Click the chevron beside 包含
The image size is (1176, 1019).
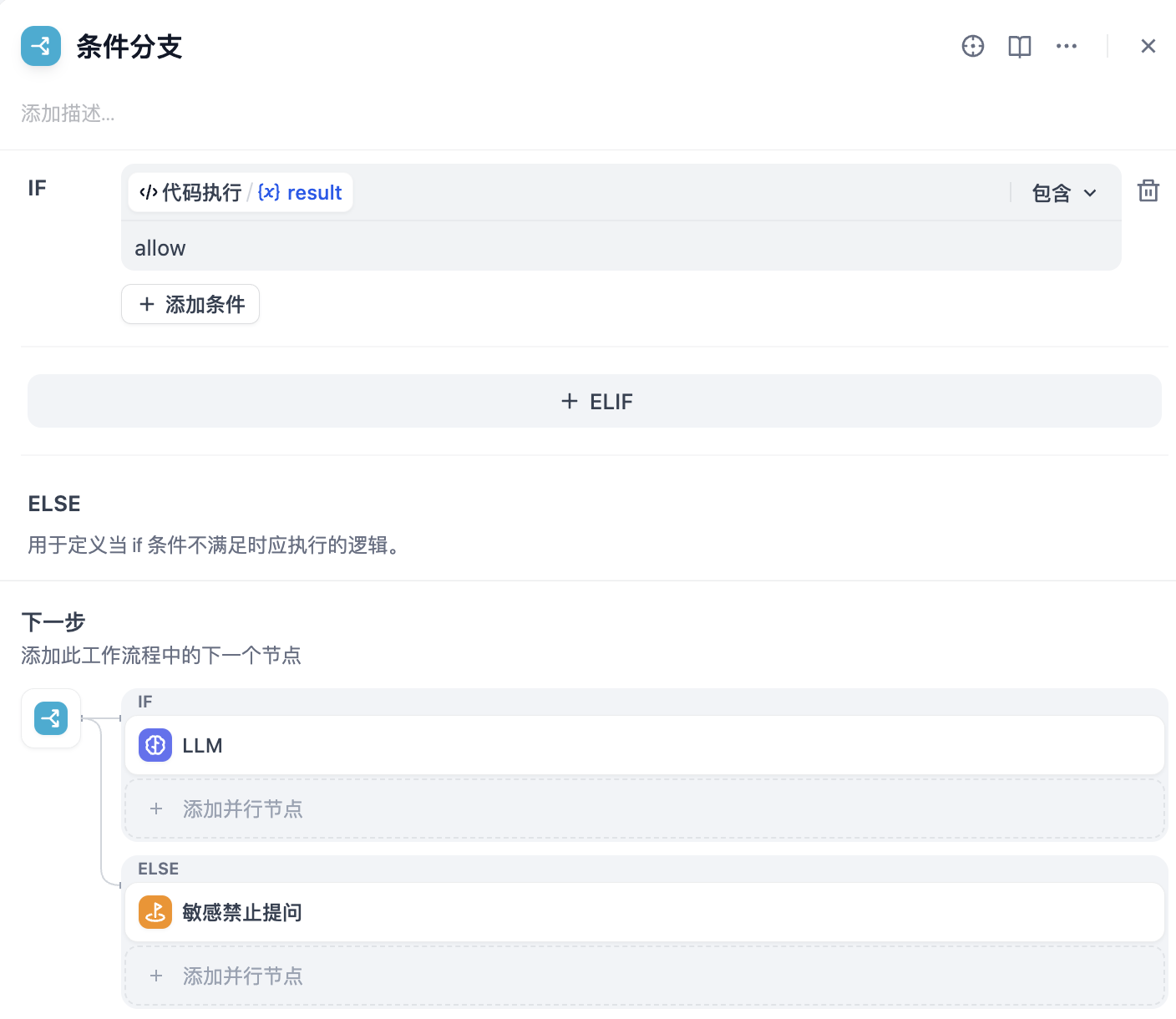tap(1090, 193)
